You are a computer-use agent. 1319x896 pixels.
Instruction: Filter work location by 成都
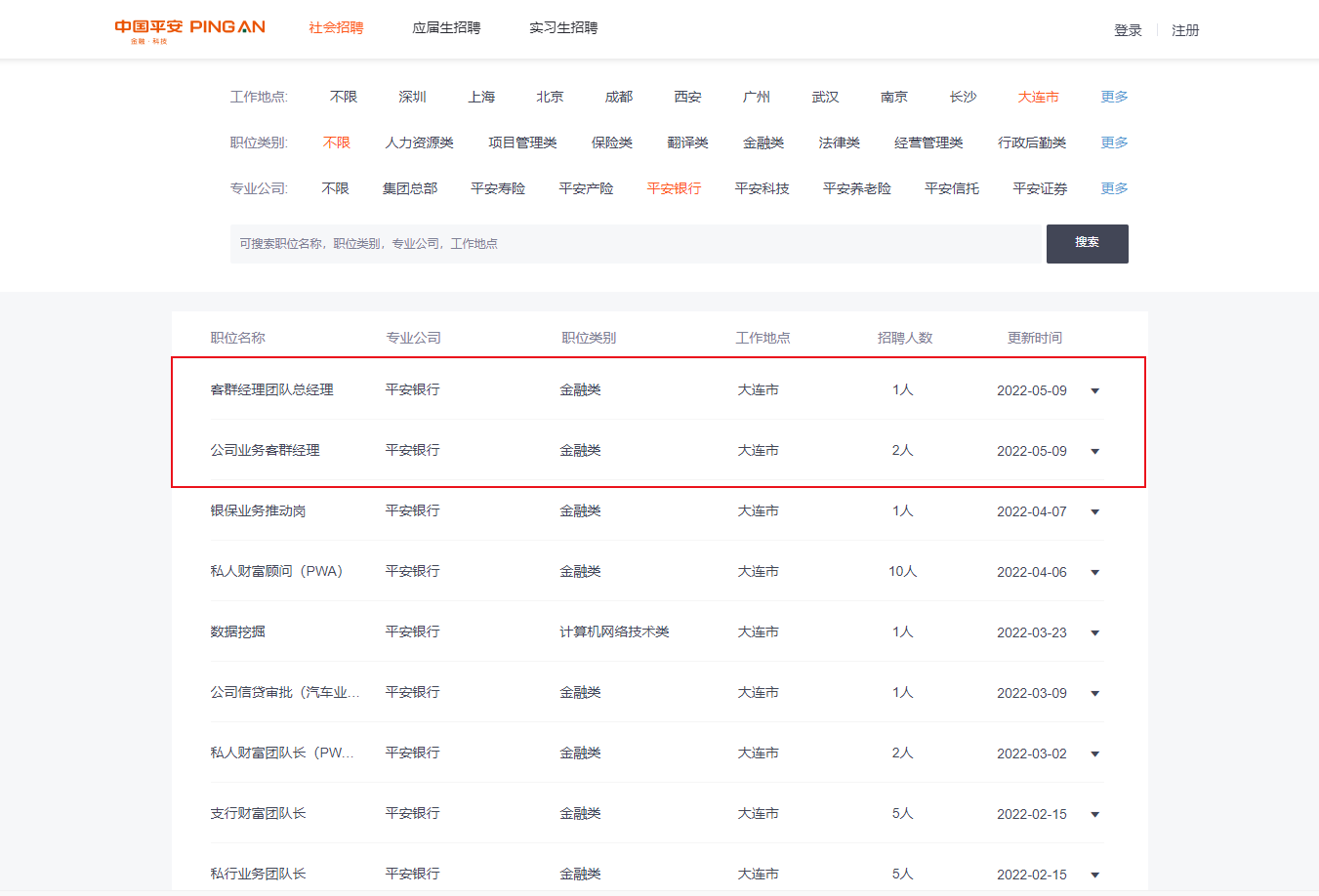point(619,97)
